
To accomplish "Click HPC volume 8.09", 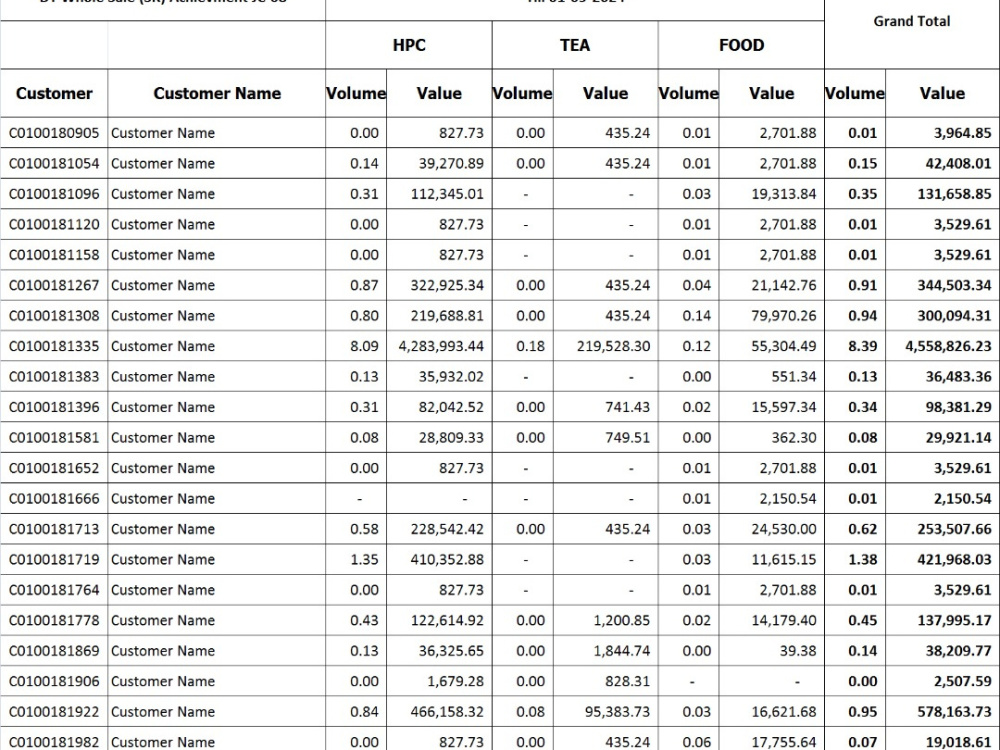I will click(364, 347).
